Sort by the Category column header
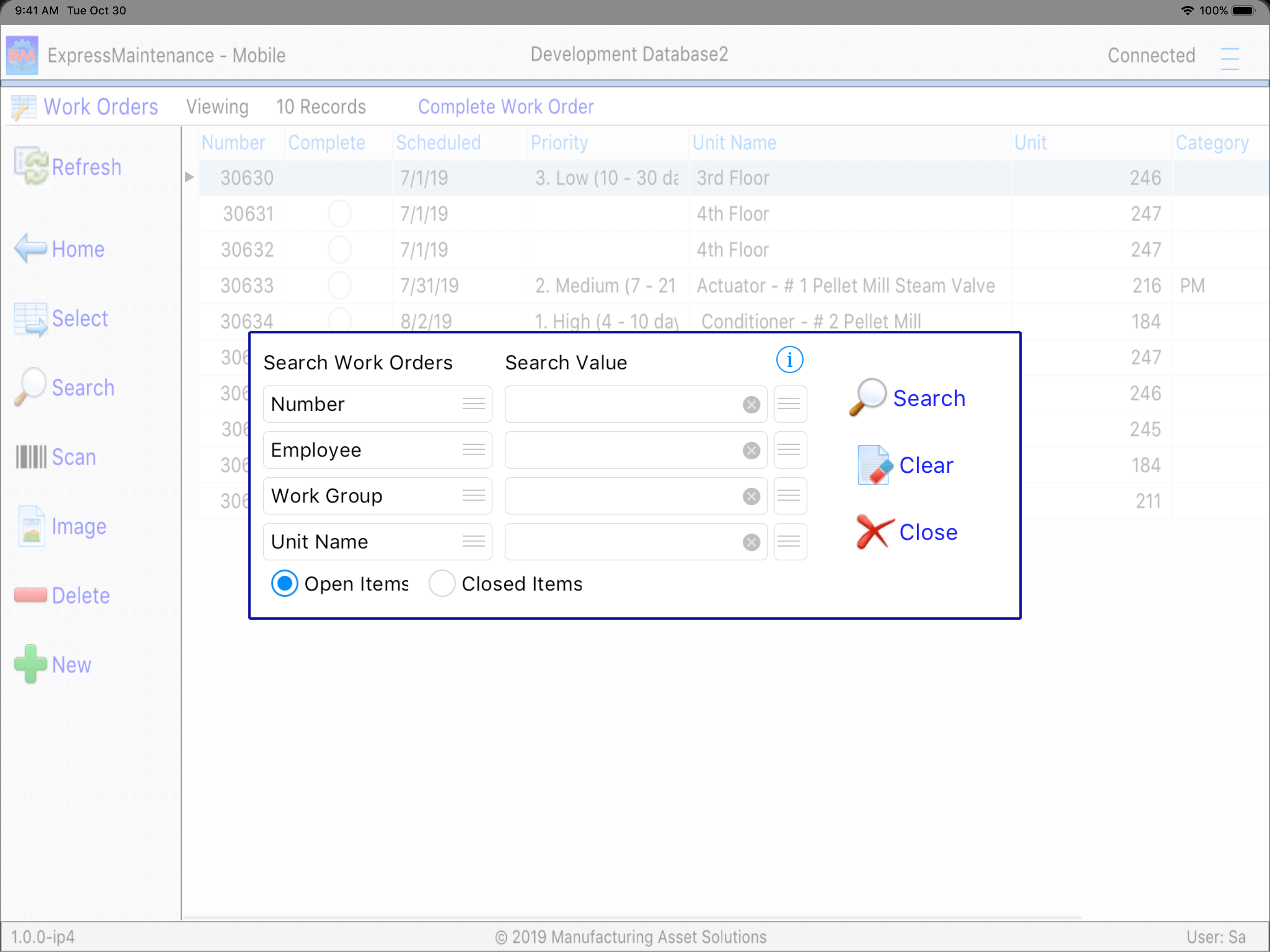This screenshot has height=952, width=1270. click(1212, 142)
